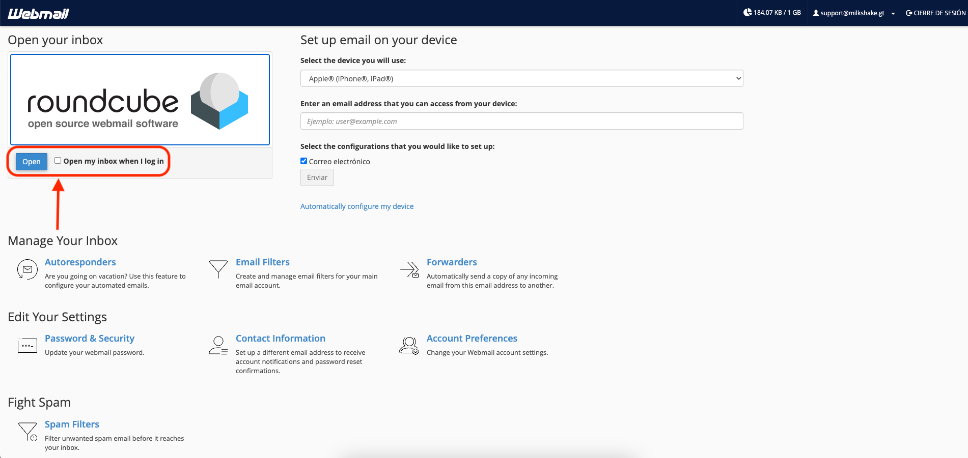Image resolution: width=968 pixels, height=458 pixels.
Task: Click the Webmail logo
Action: [x=38, y=13]
